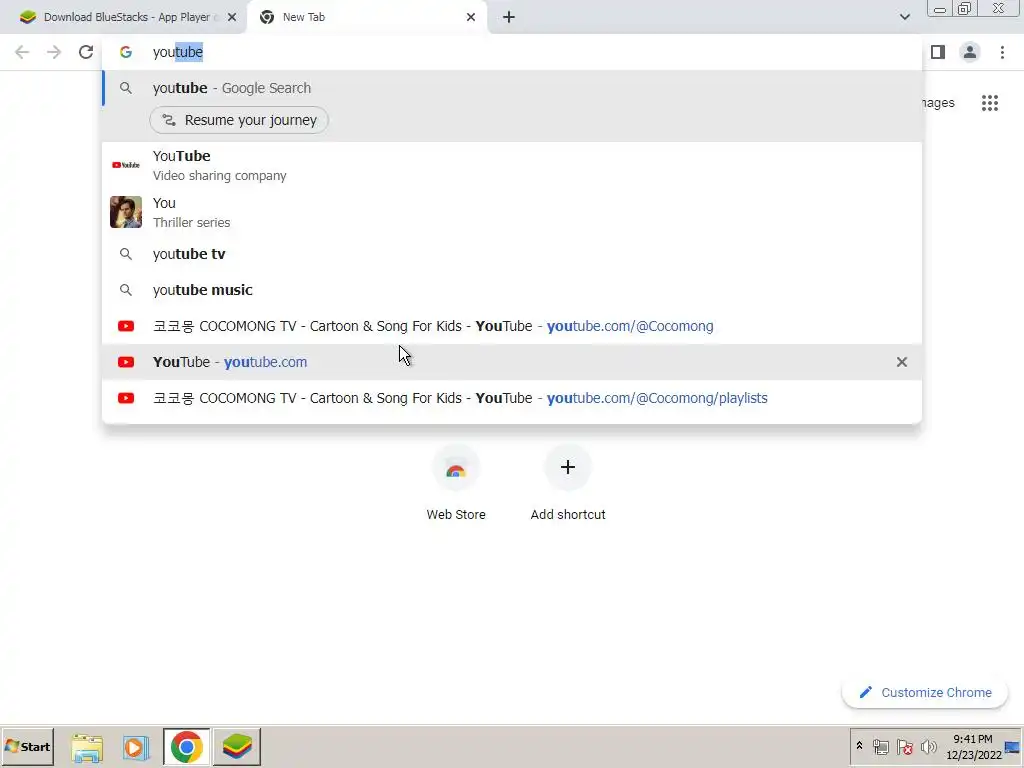
Task: Open the Web Store shortcut
Action: pyautogui.click(x=456, y=483)
